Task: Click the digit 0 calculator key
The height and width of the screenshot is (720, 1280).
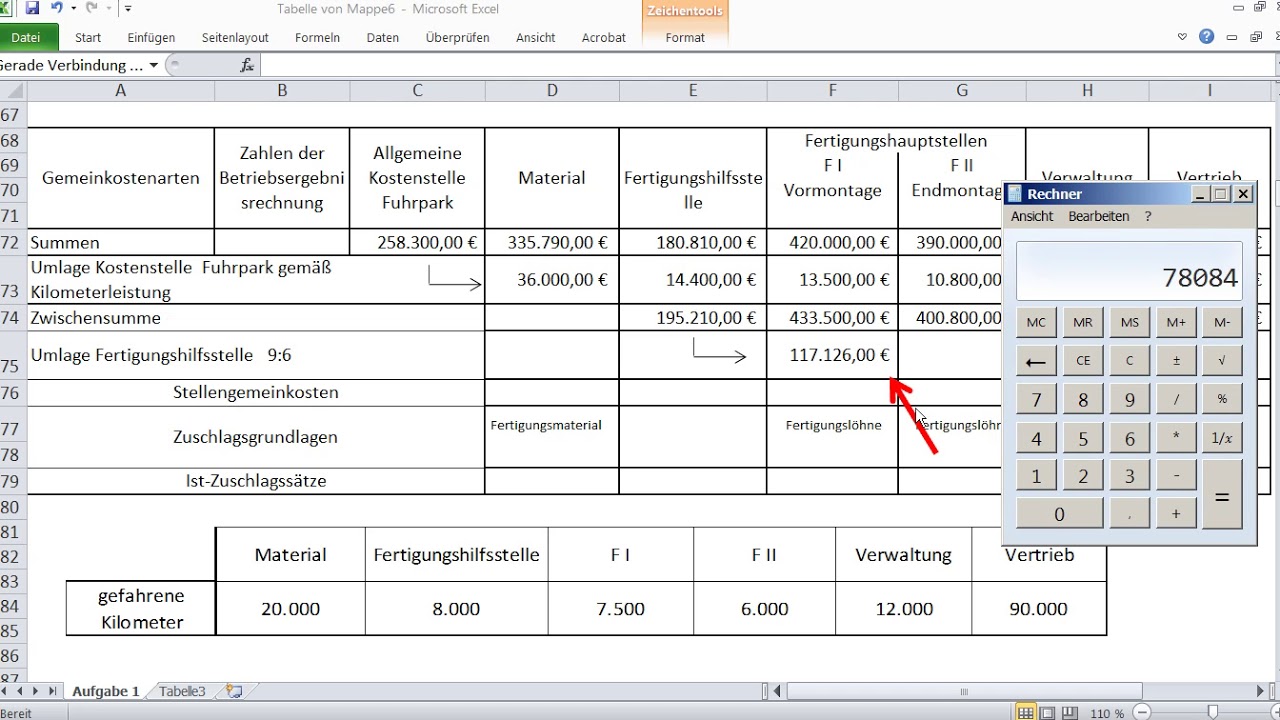Action: coord(1059,514)
